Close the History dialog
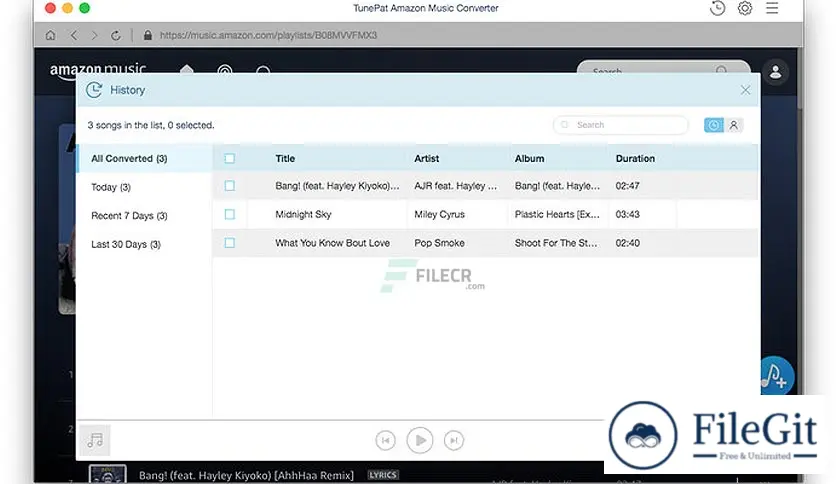Image resolution: width=836 pixels, height=484 pixels. tap(745, 90)
